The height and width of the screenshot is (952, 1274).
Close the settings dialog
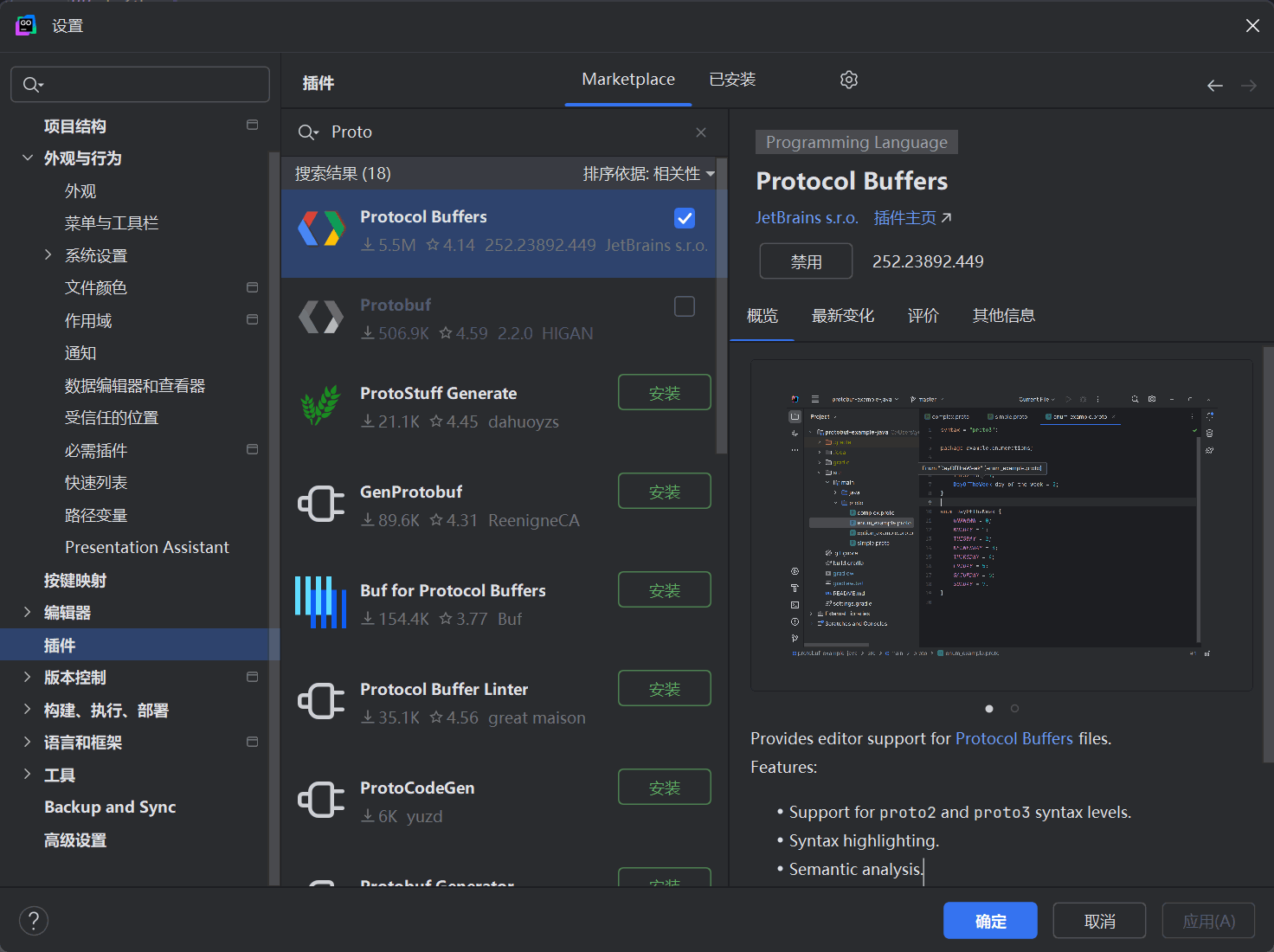tap(1252, 26)
